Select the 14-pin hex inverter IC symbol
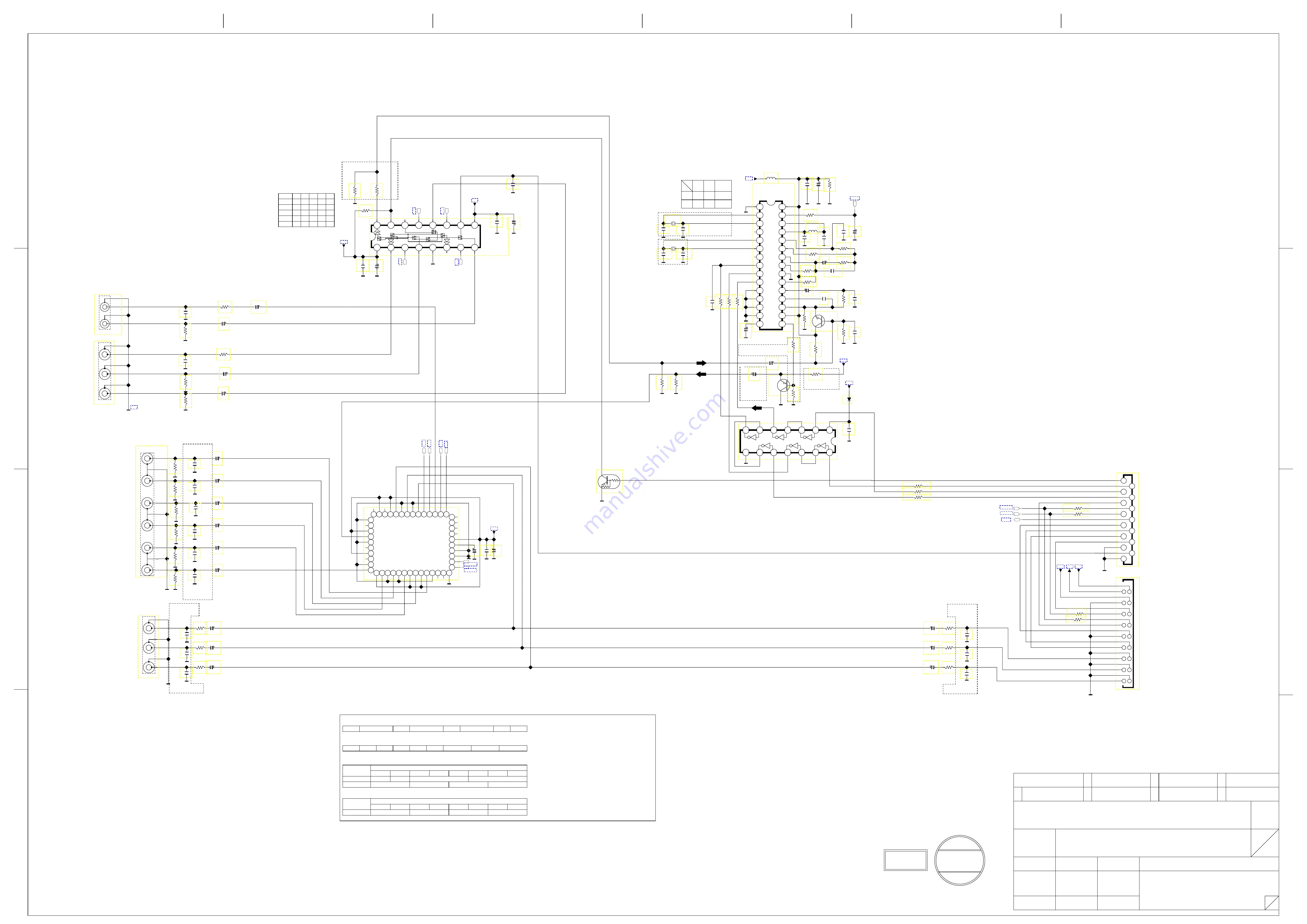This screenshot has height=924, width=1307. (x=788, y=441)
